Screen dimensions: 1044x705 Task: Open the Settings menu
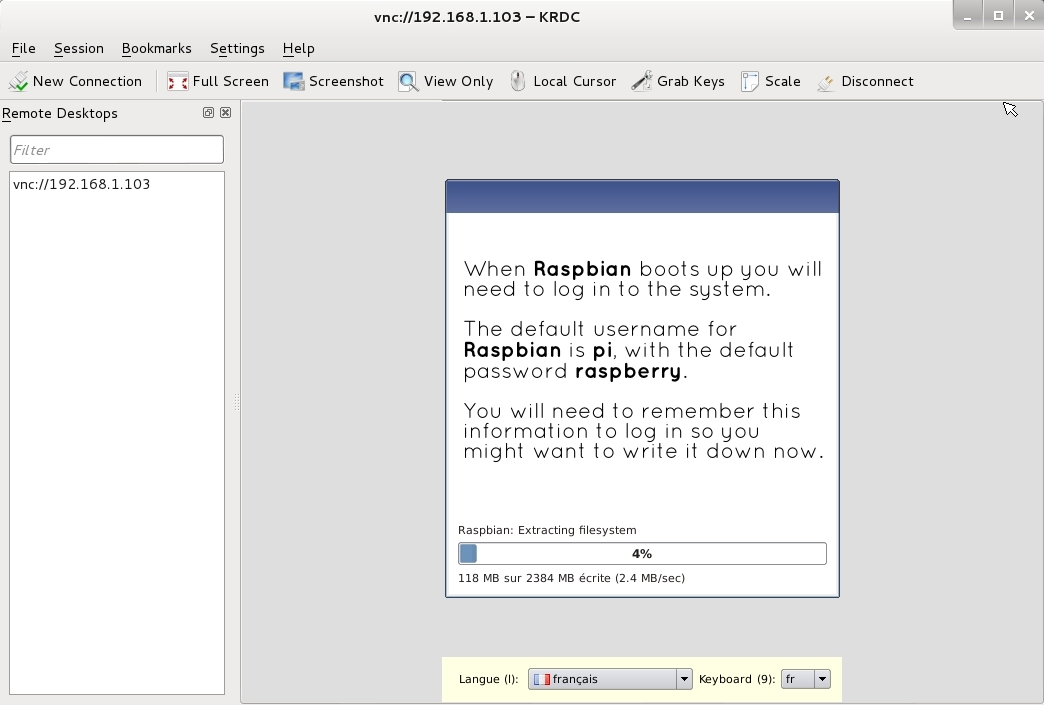tap(237, 49)
